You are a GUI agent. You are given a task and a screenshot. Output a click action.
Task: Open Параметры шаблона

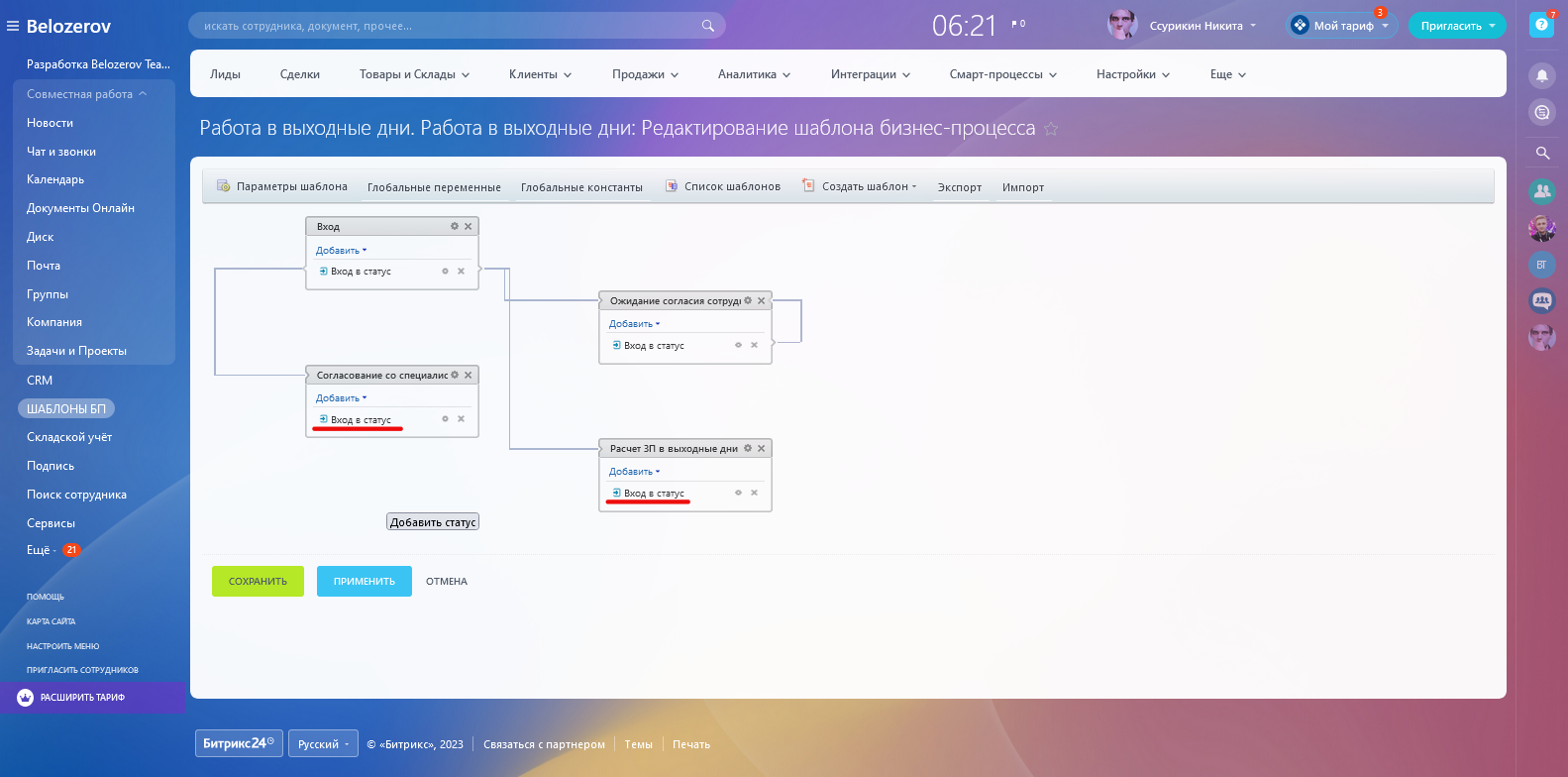point(282,186)
